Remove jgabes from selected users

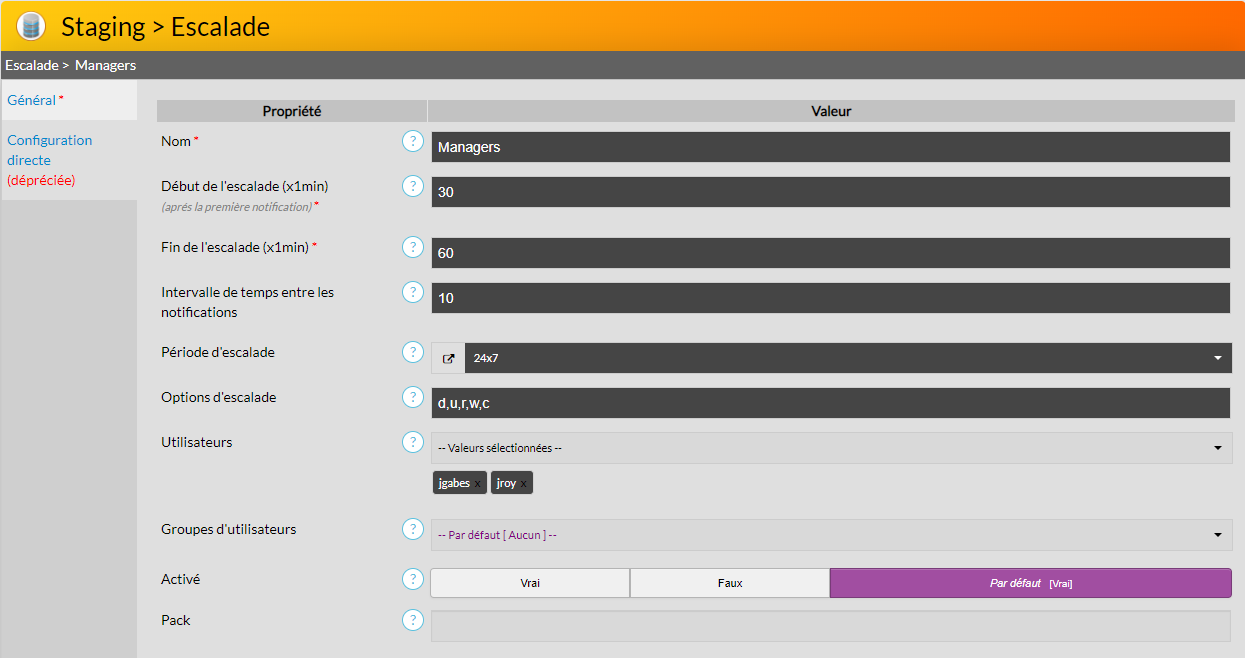coord(478,484)
